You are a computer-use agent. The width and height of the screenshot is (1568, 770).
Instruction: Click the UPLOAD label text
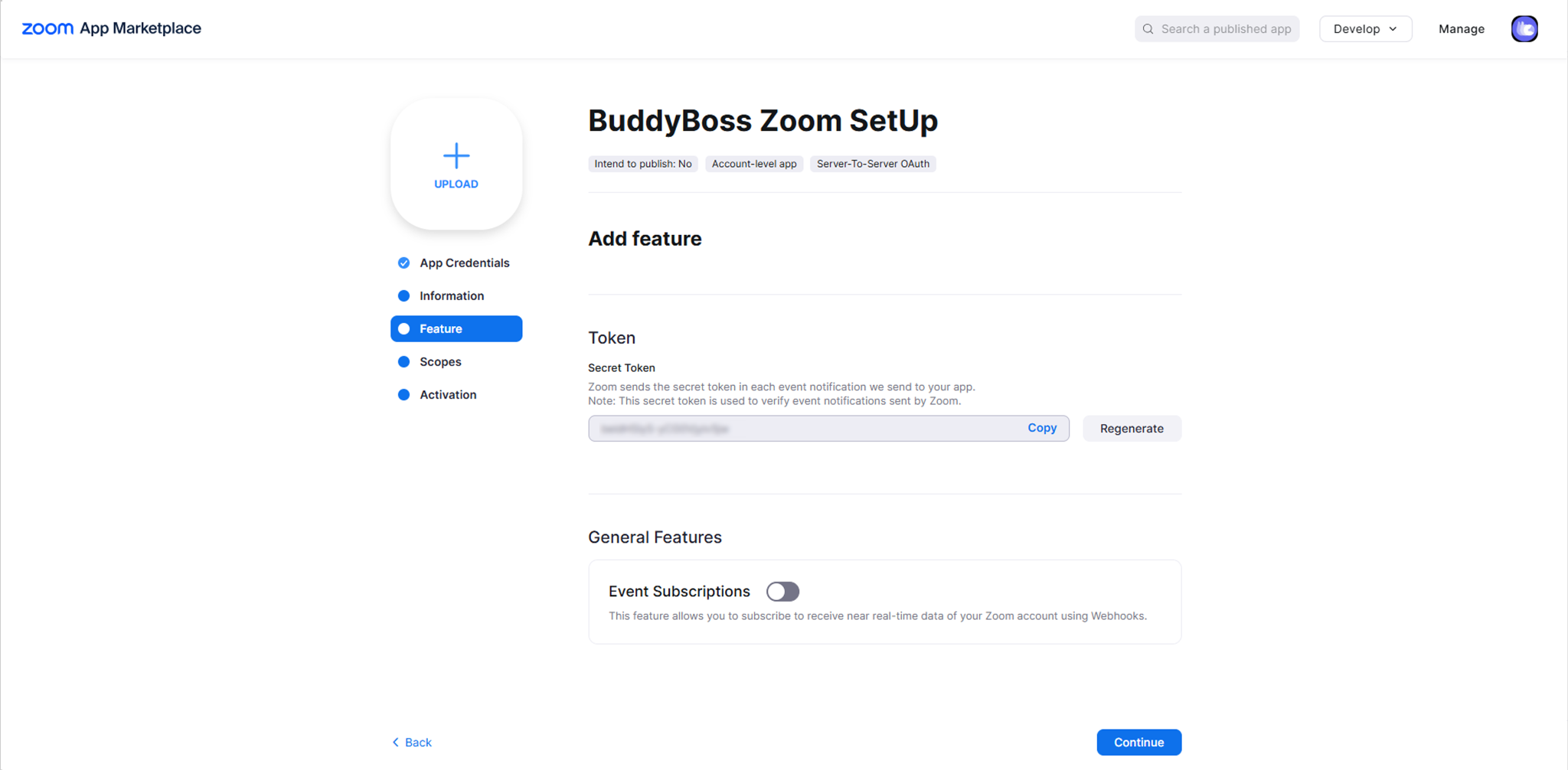coord(456,184)
